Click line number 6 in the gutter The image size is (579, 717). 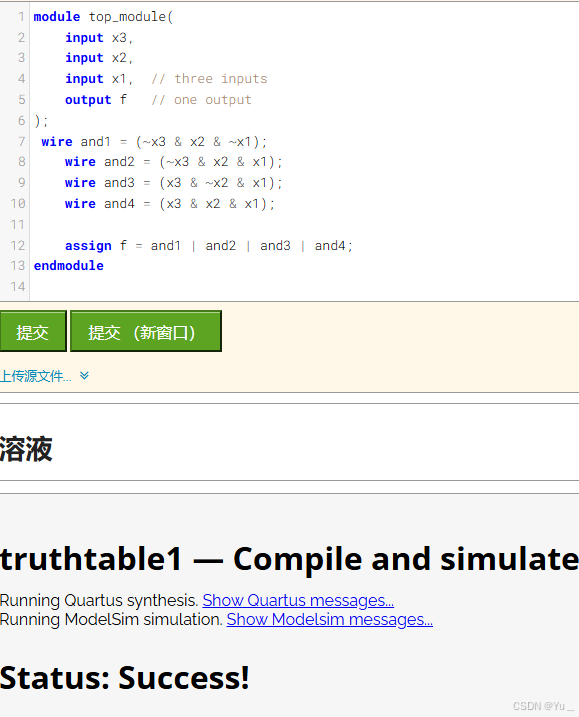(x=21, y=121)
